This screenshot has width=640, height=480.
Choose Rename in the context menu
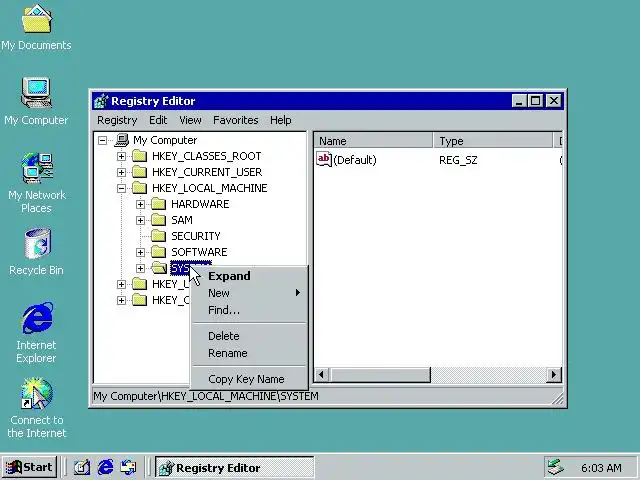(249, 353)
